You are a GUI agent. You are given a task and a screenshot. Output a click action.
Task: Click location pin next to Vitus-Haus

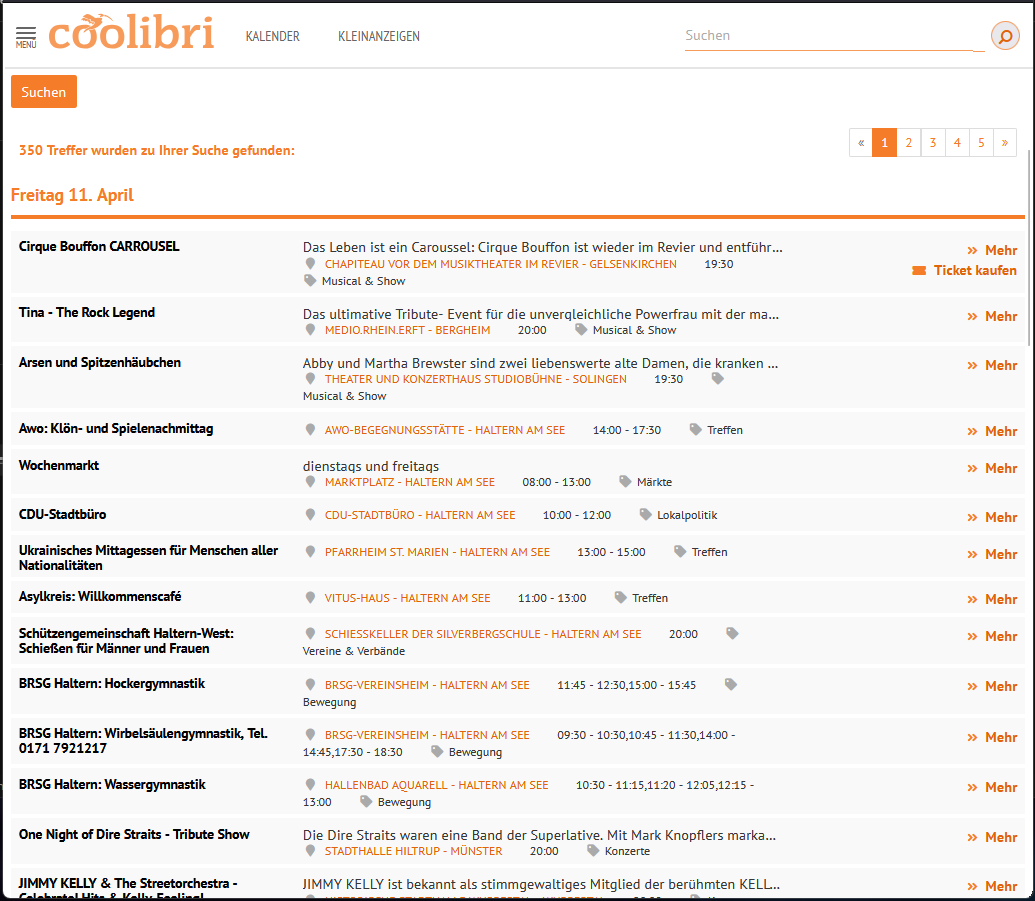[310, 598]
